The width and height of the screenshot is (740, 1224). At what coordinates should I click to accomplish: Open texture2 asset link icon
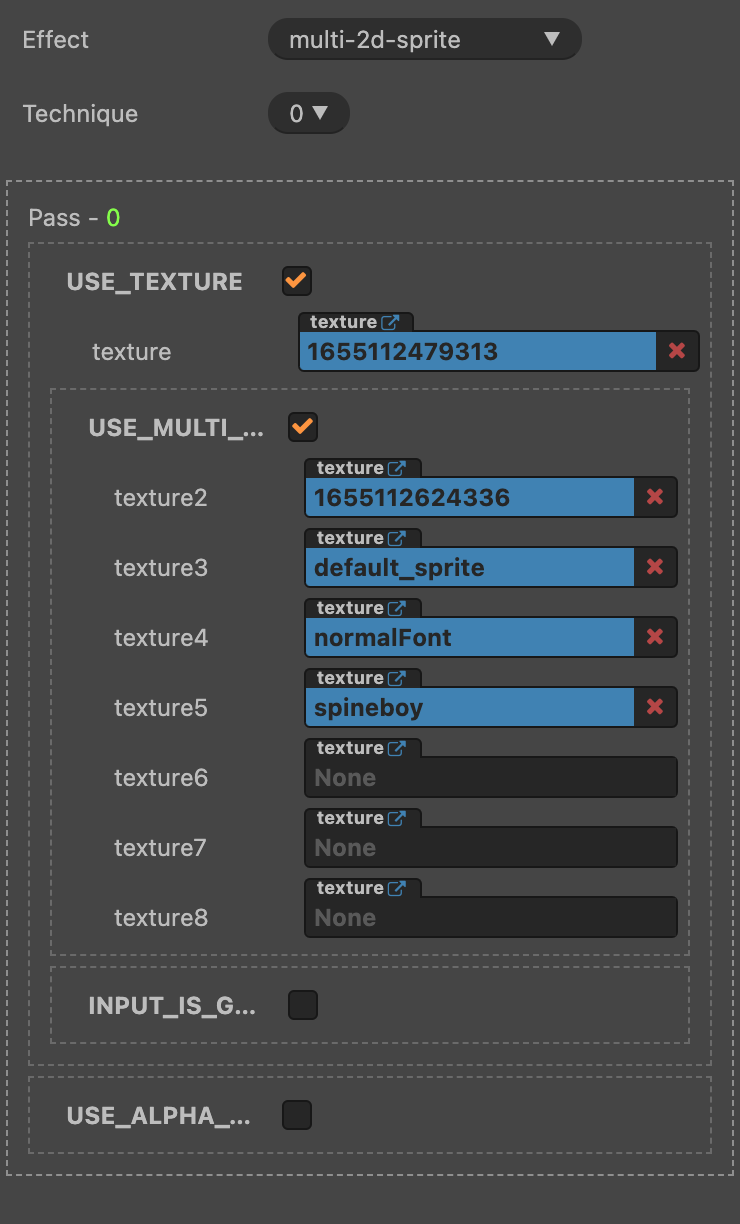click(398, 468)
